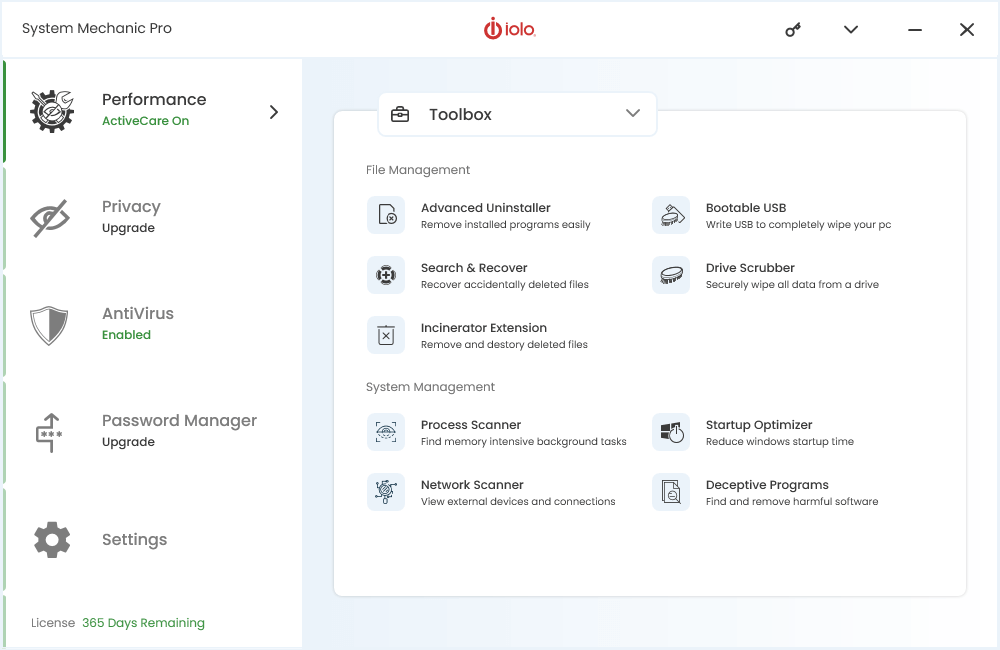Open the Advanced Uninstaller tool
This screenshot has height=650, width=1000.
point(484,208)
